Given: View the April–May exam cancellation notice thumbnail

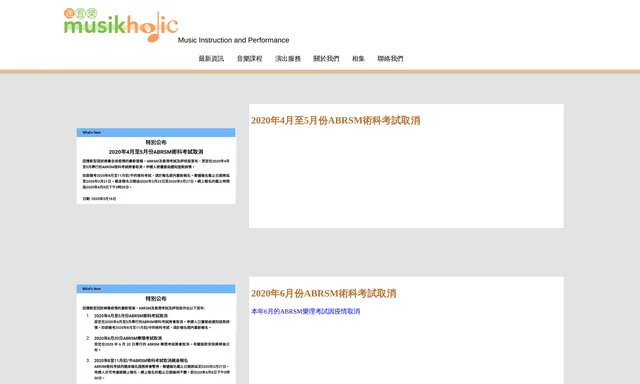Looking at the screenshot, I should 156,166.
